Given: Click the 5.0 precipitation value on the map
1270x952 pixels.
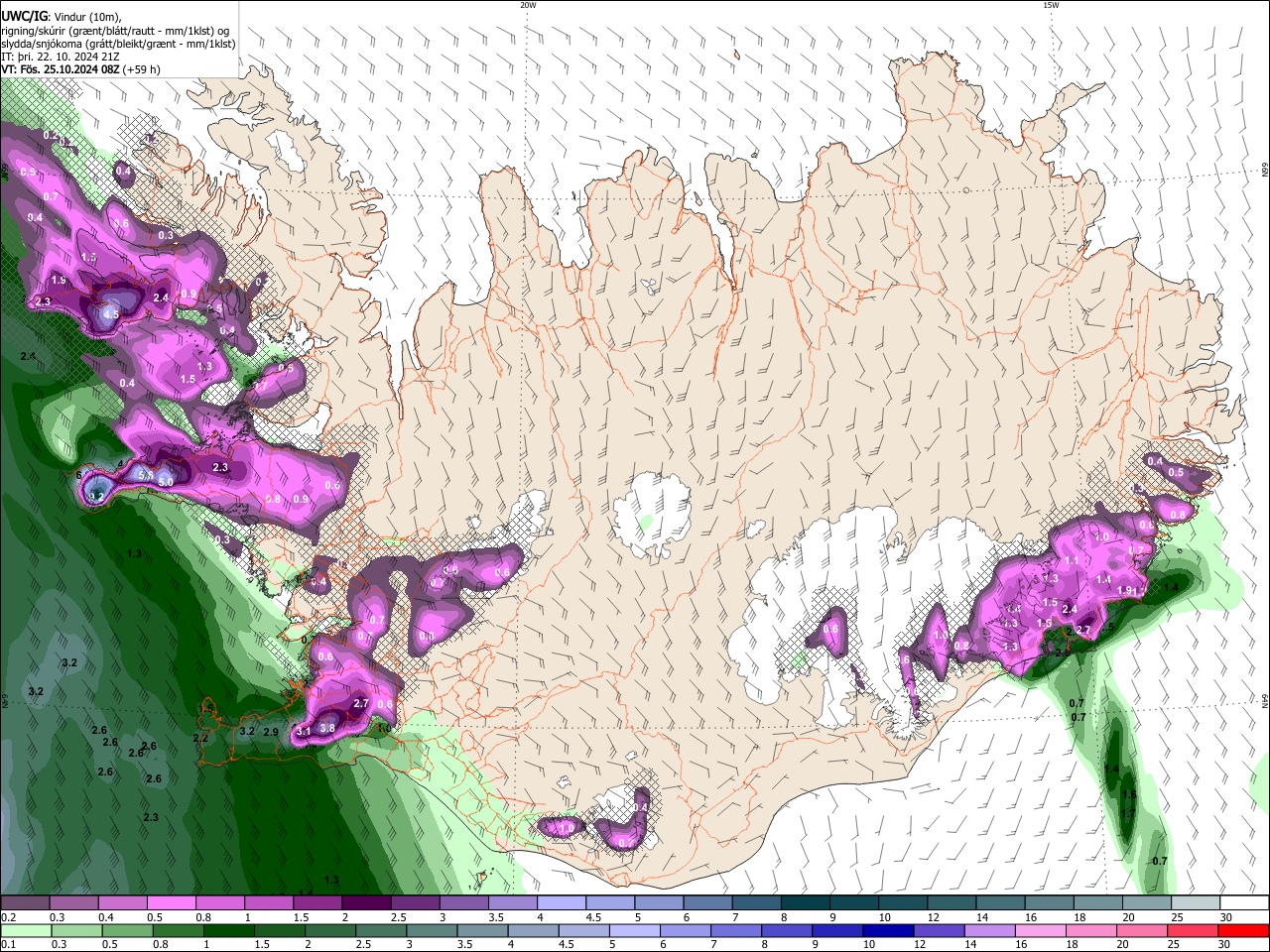Looking at the screenshot, I should point(166,482).
